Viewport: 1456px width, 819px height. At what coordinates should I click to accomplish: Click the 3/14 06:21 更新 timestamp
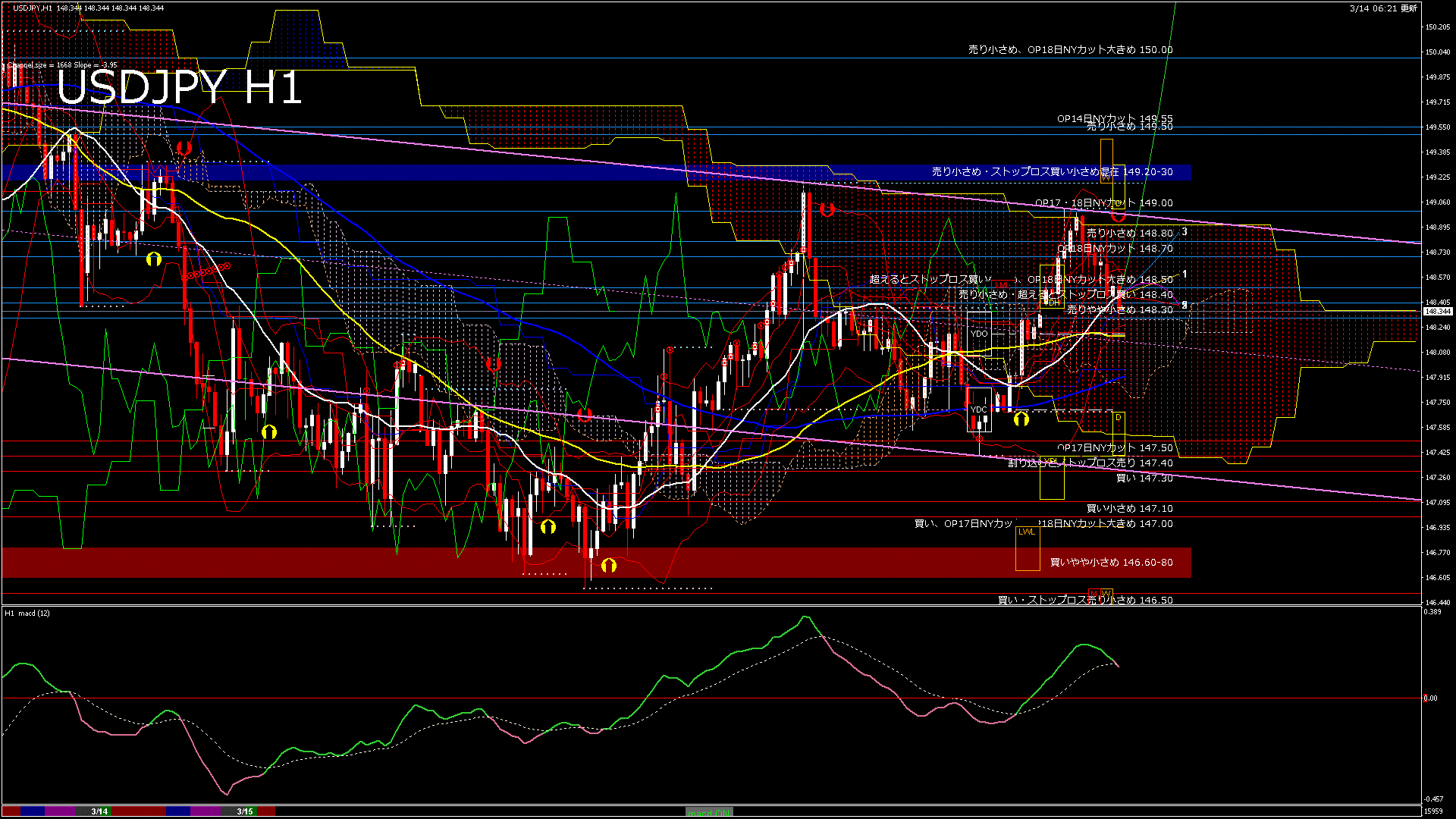click(1383, 8)
